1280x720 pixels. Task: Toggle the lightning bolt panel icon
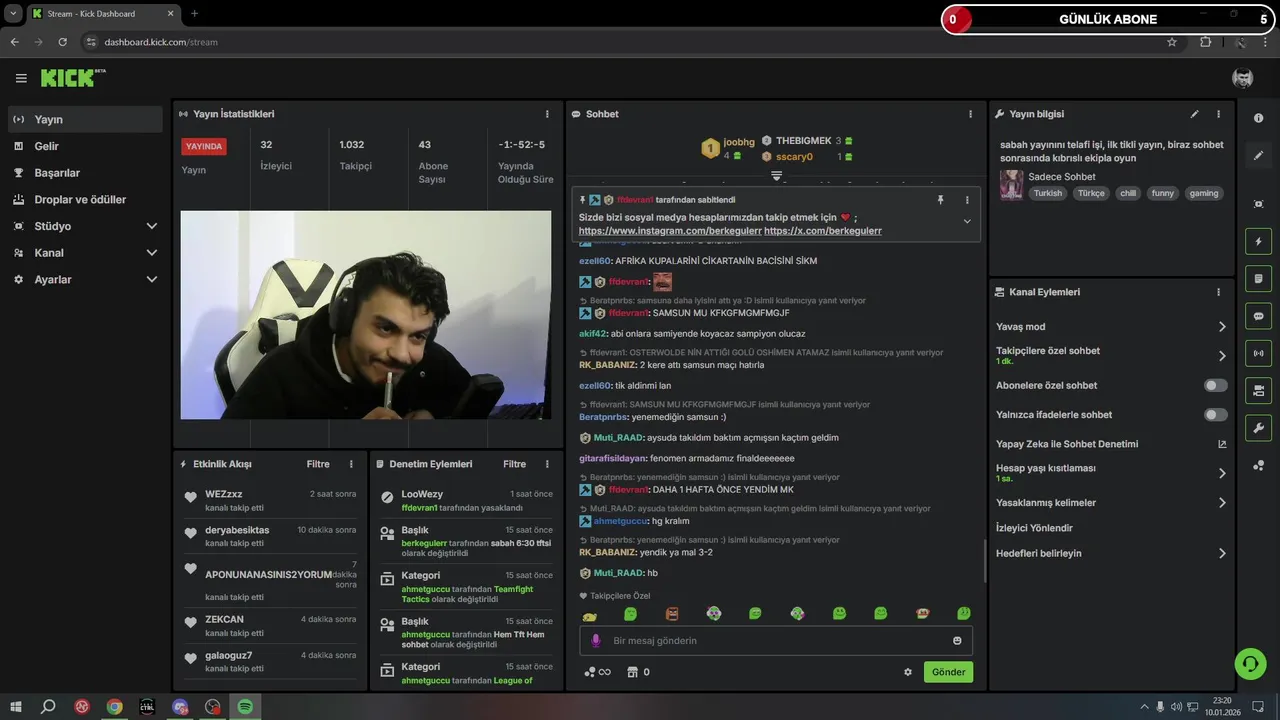click(x=1258, y=241)
